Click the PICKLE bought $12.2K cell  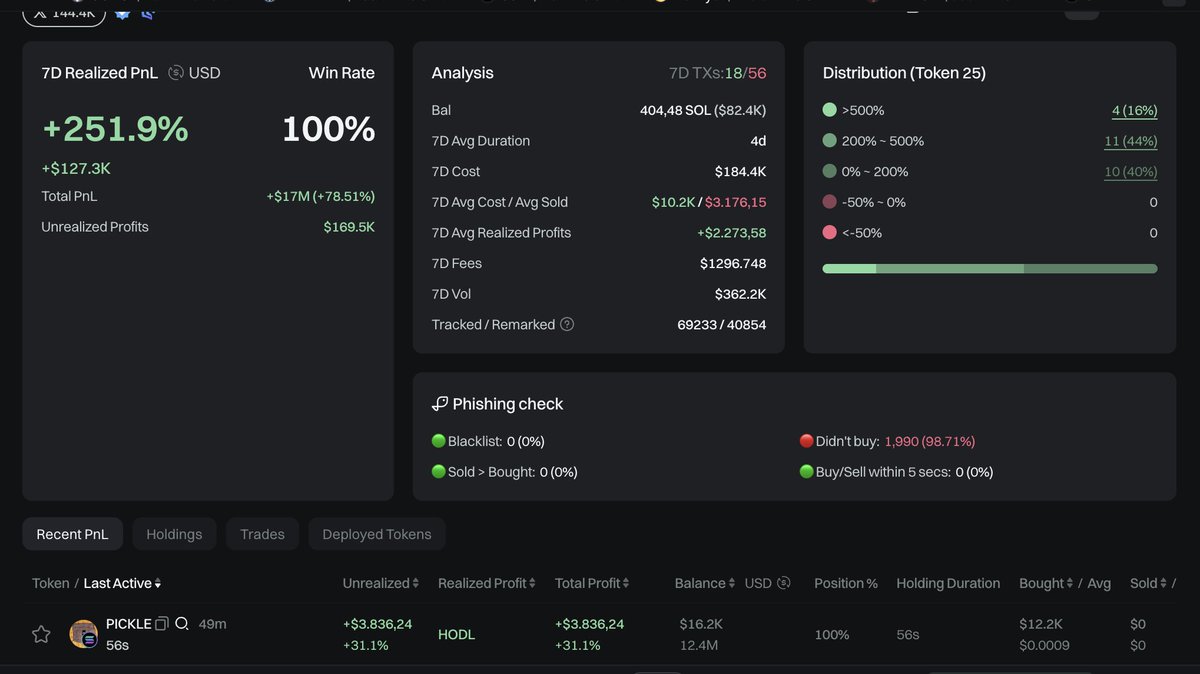(1041, 624)
